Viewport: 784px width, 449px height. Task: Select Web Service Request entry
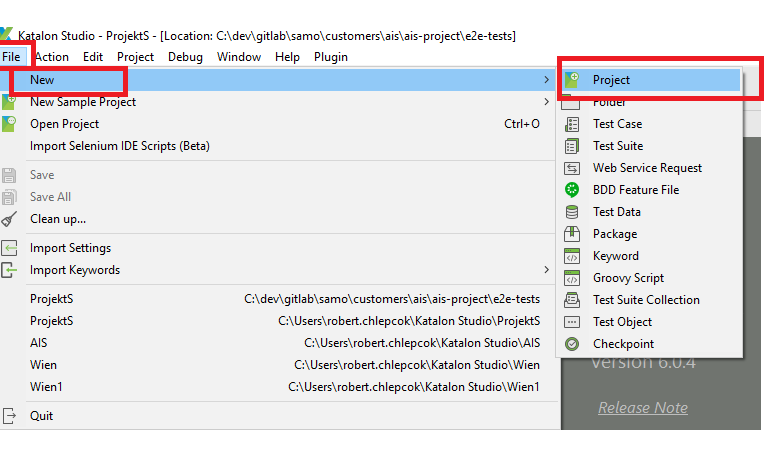pos(650,168)
